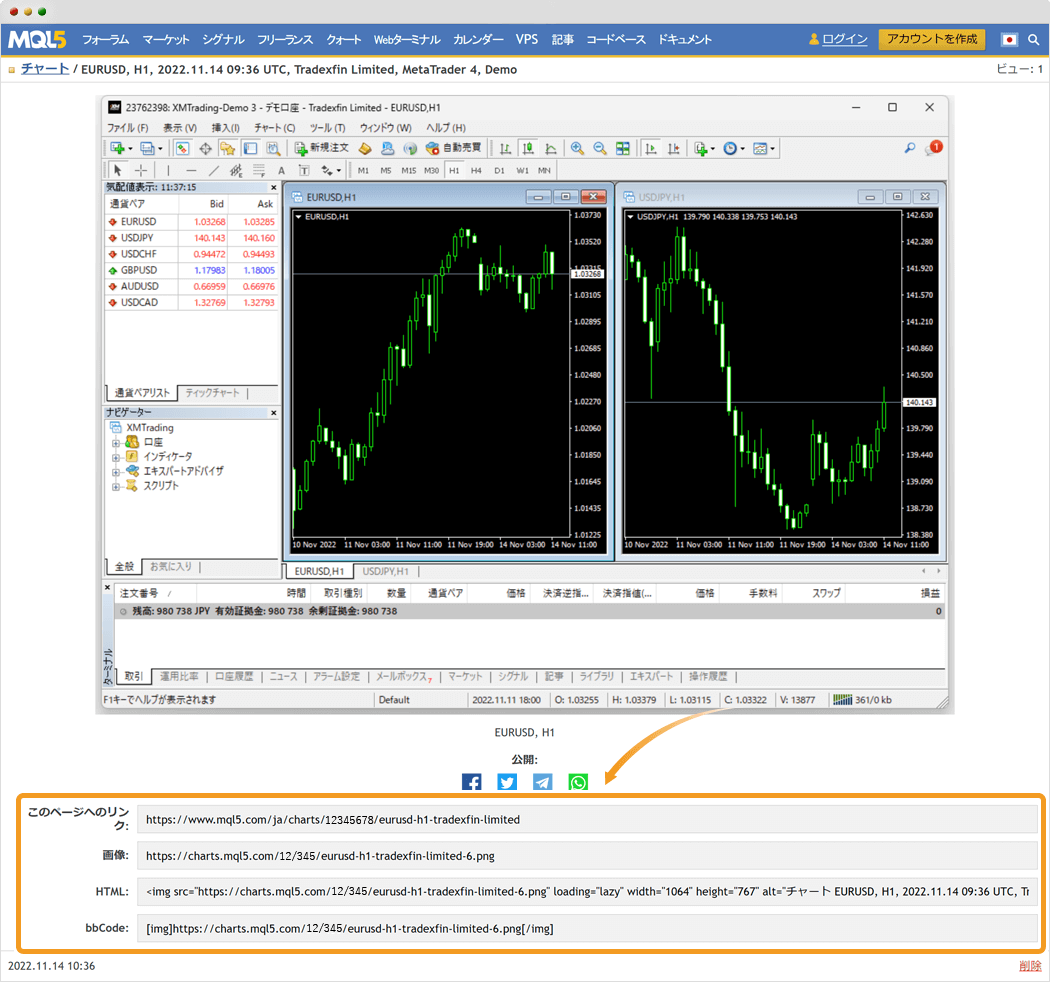Switch timeframe to M15

point(408,170)
